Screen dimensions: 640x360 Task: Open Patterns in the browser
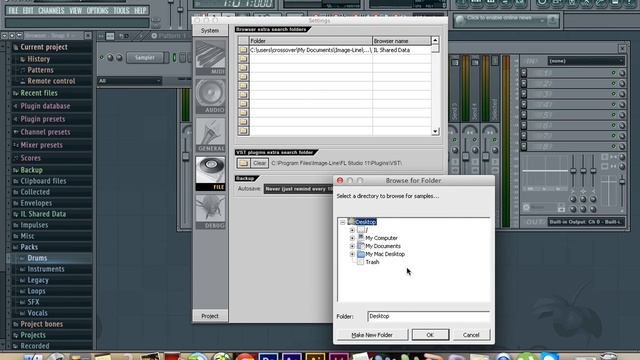(x=40, y=70)
